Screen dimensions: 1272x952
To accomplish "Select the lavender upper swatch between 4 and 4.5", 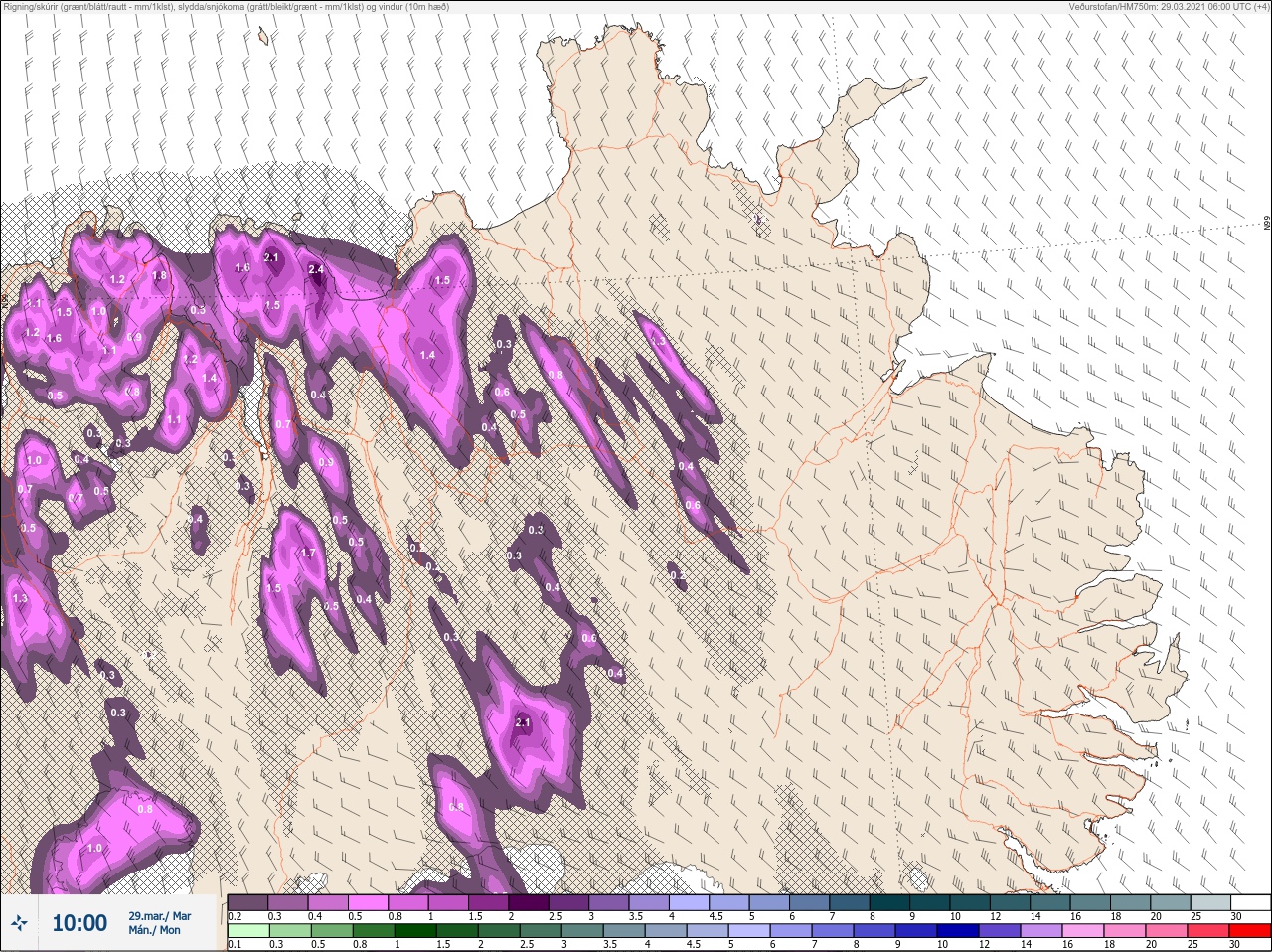I will (x=691, y=902).
